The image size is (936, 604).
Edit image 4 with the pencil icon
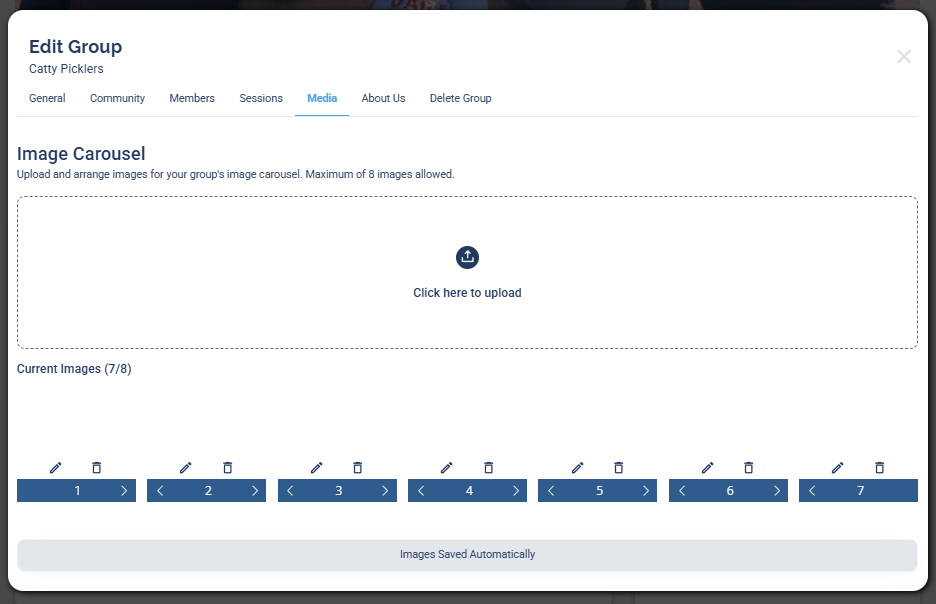pyautogui.click(x=447, y=468)
